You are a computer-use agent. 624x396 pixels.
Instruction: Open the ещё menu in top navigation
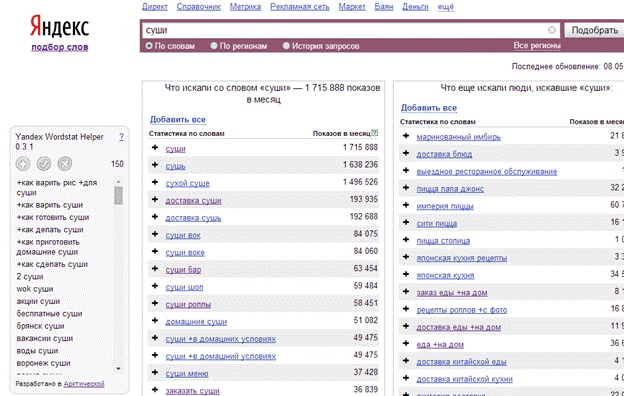pos(446,7)
